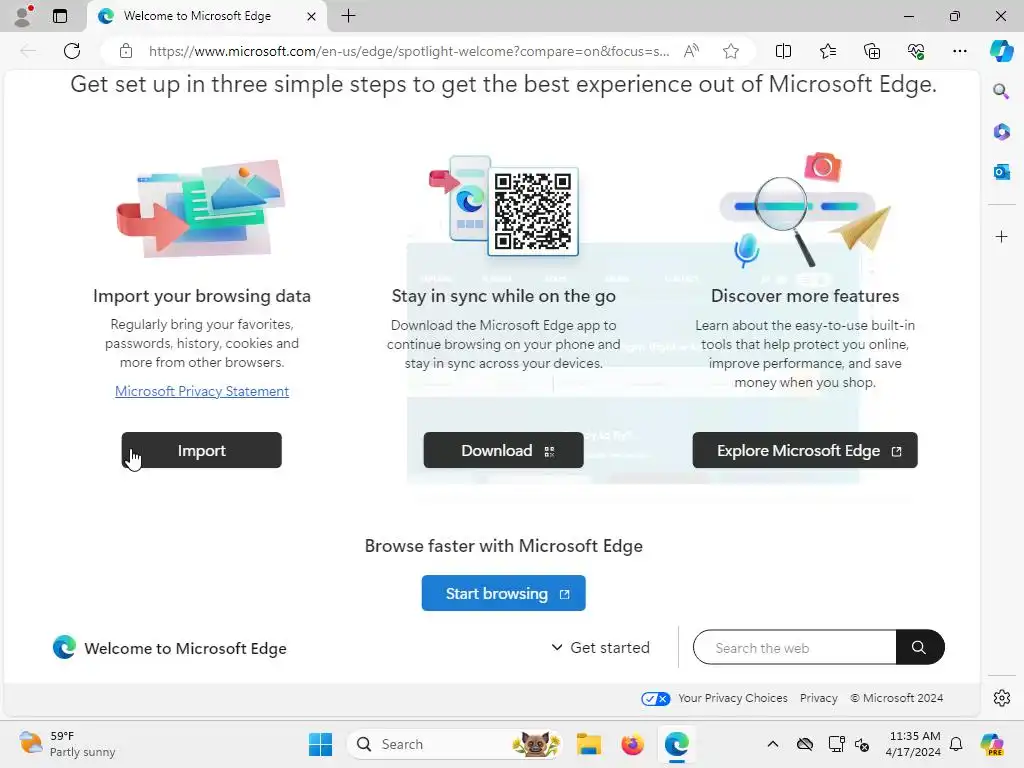This screenshot has height=768, width=1024.
Task: Open File Explorer from taskbar
Action: (x=588, y=744)
